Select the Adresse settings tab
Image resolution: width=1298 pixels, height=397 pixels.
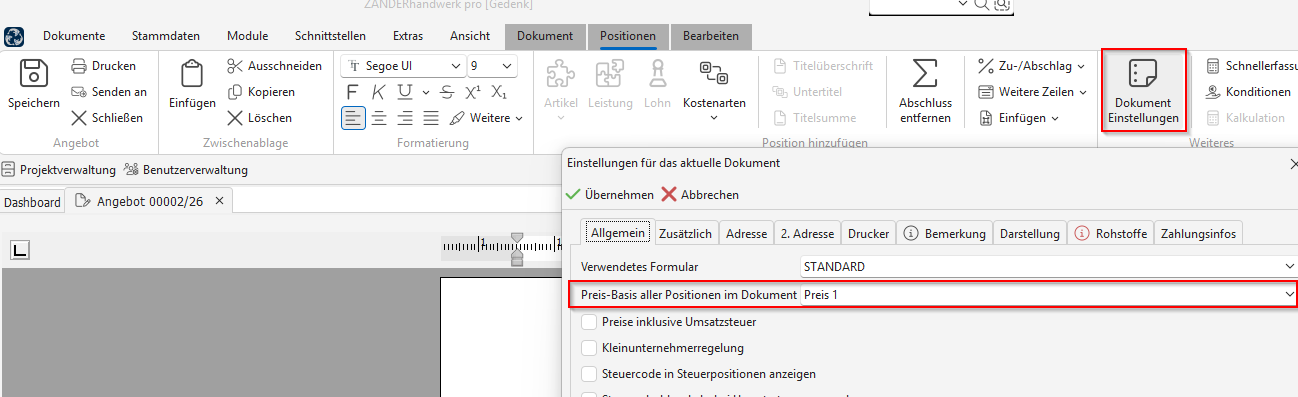[746, 233]
